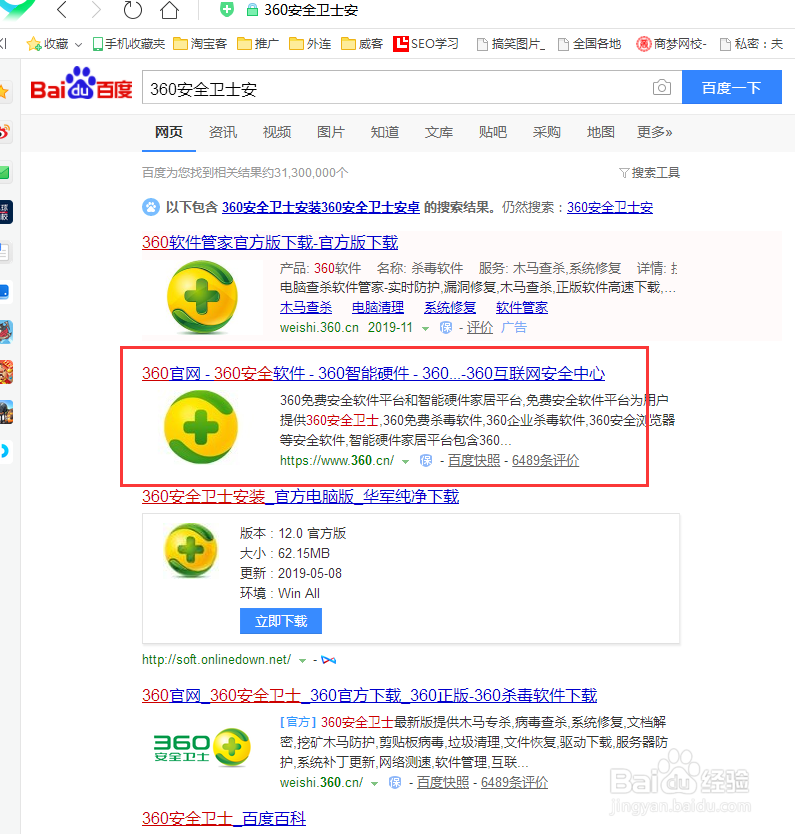The image size is (795, 834).
Task: Open the SEO学习 bookmark
Action: [426, 44]
